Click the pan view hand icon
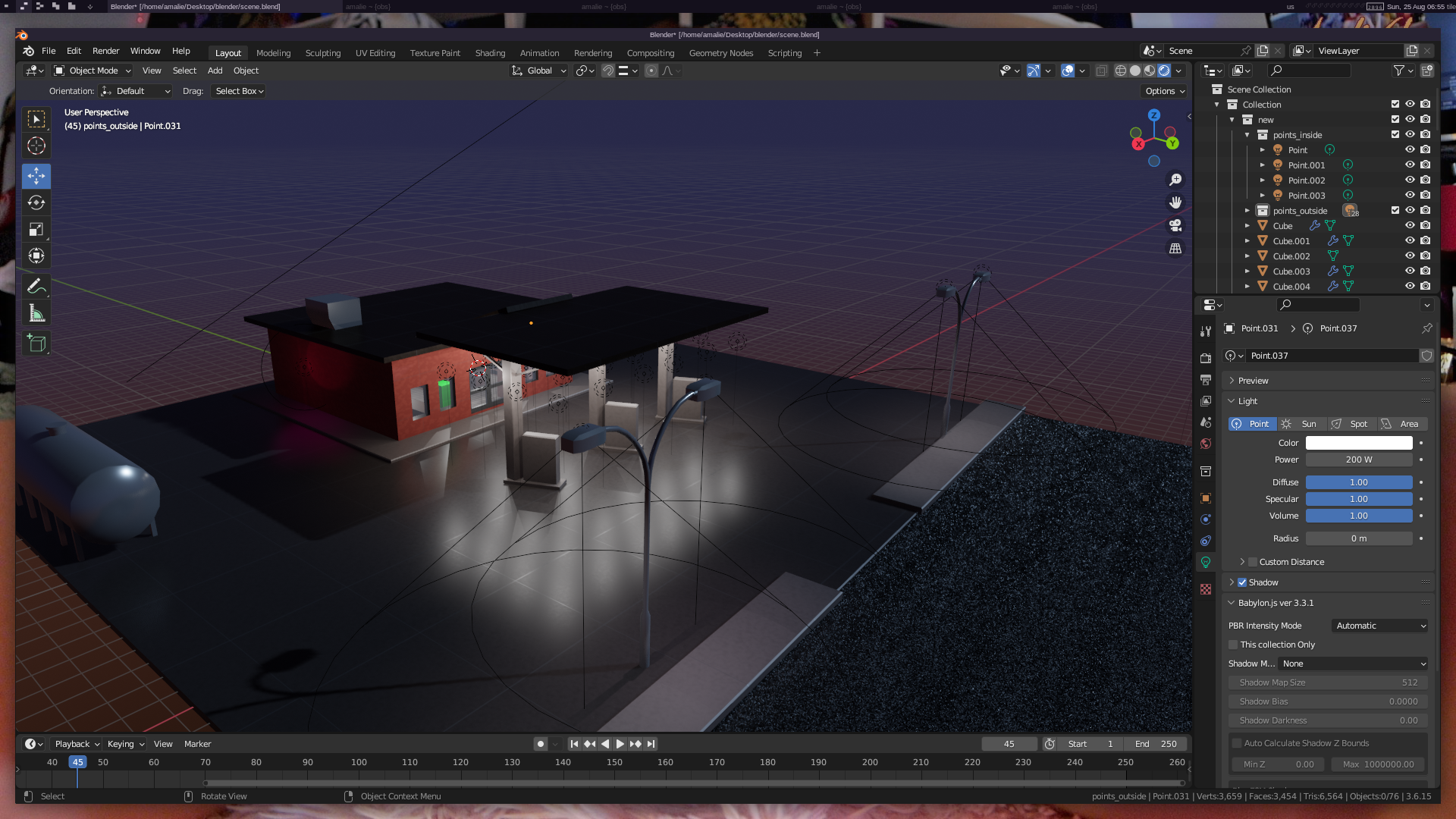Viewport: 1456px width, 819px height. (1175, 202)
